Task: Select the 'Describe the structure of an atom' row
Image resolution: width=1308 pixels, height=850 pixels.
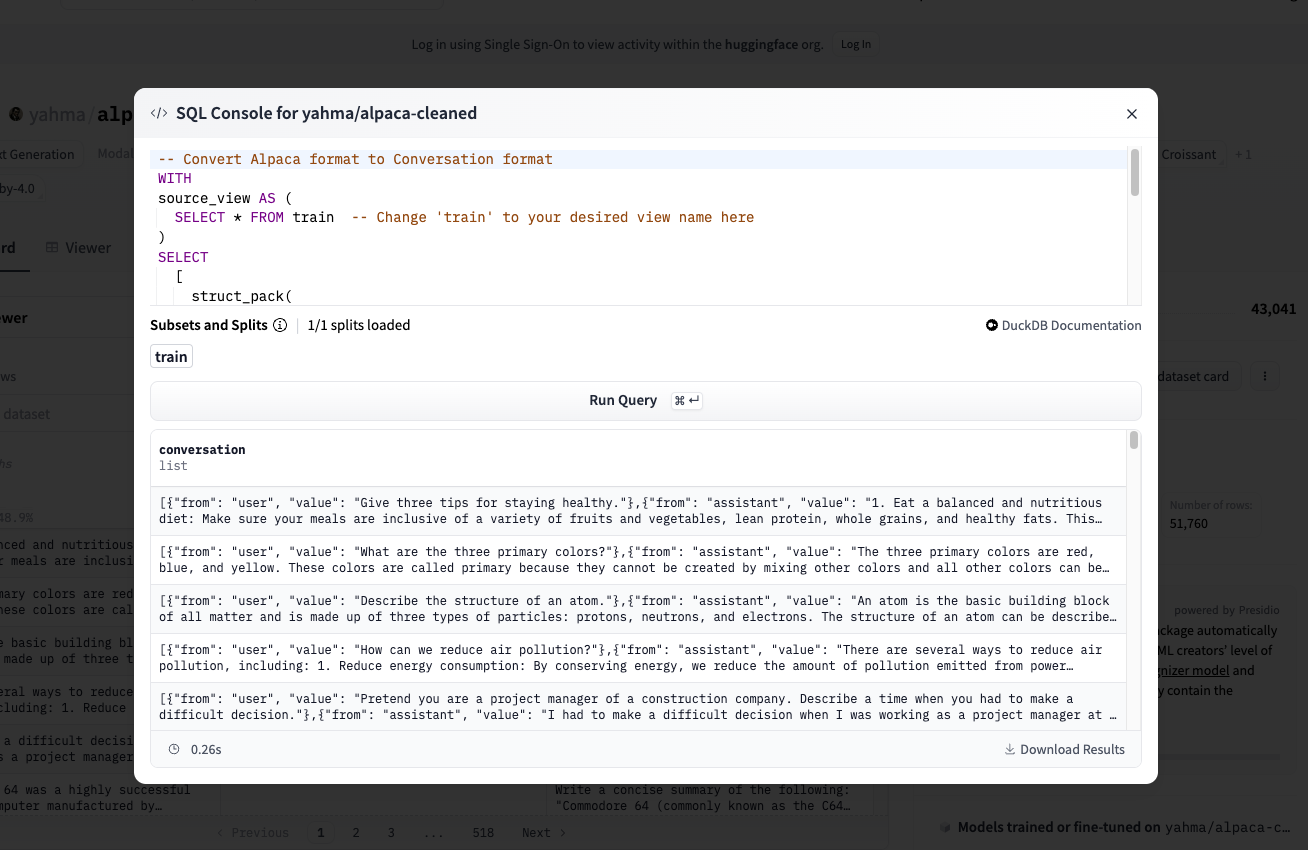Action: click(638, 609)
